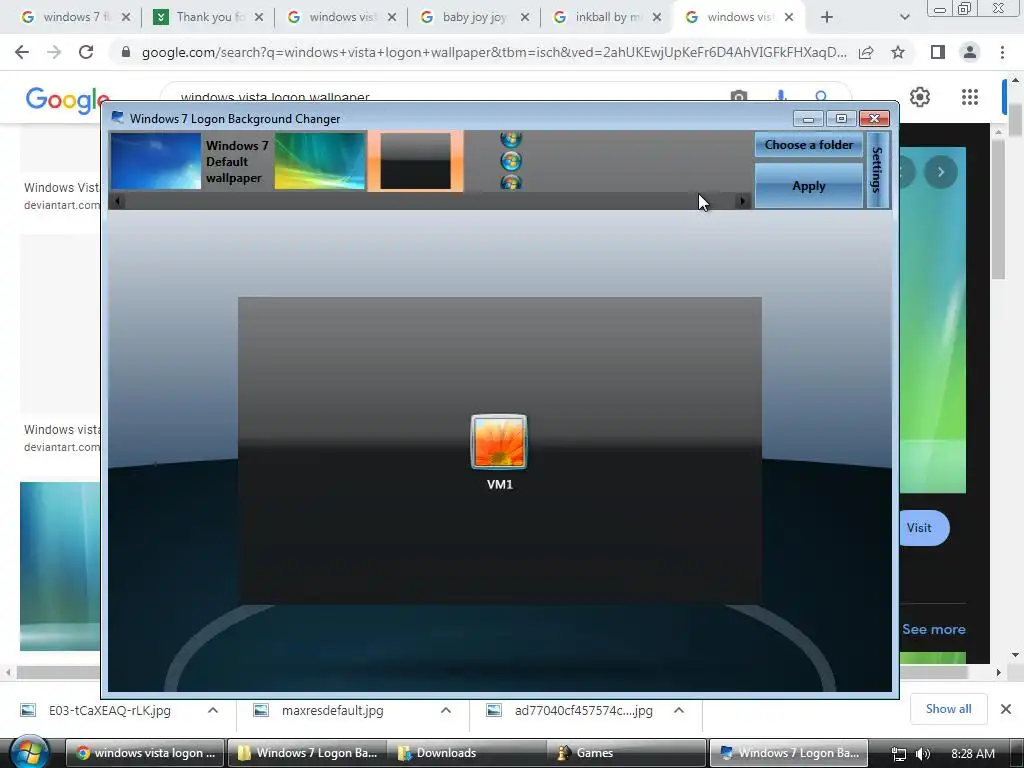Image resolution: width=1024 pixels, height=768 pixels.
Task: Reload the Google search page
Action: (86, 52)
